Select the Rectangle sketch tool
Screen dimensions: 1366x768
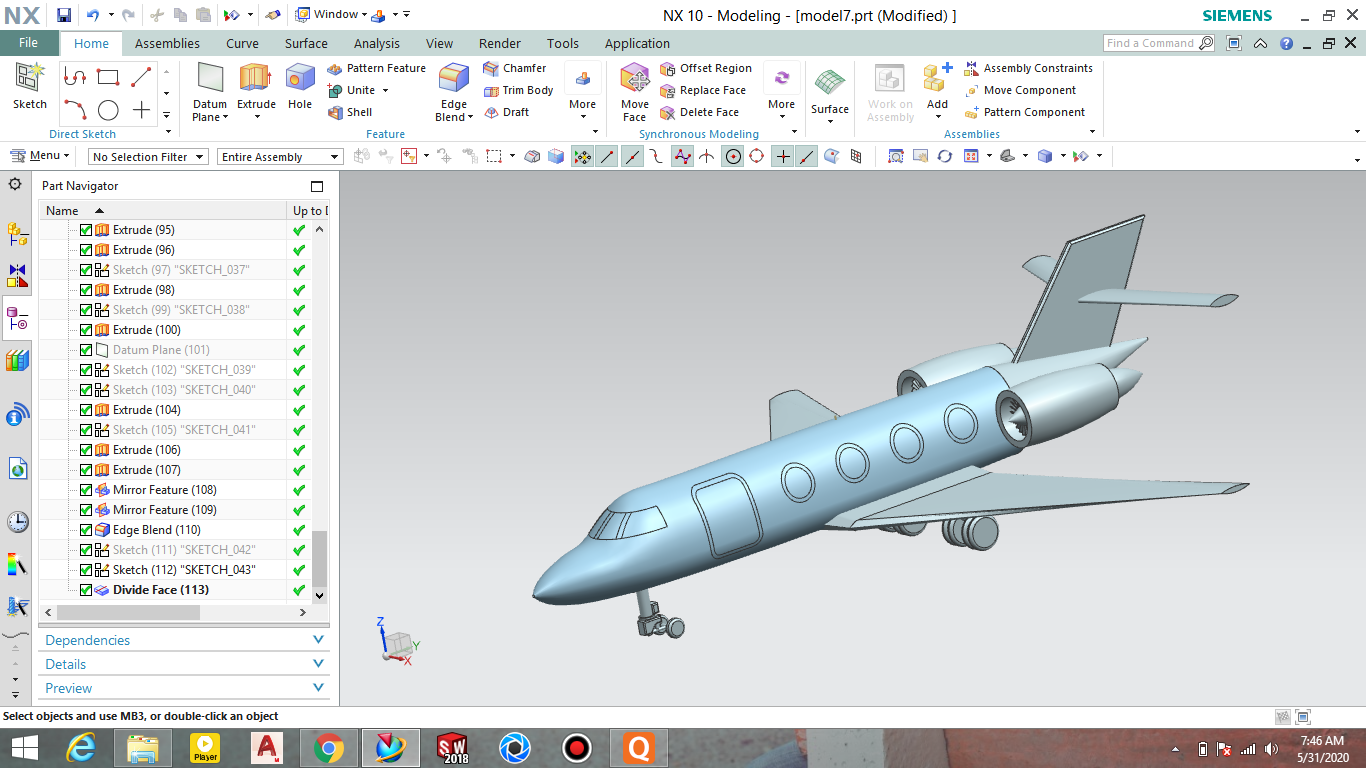tap(108, 77)
